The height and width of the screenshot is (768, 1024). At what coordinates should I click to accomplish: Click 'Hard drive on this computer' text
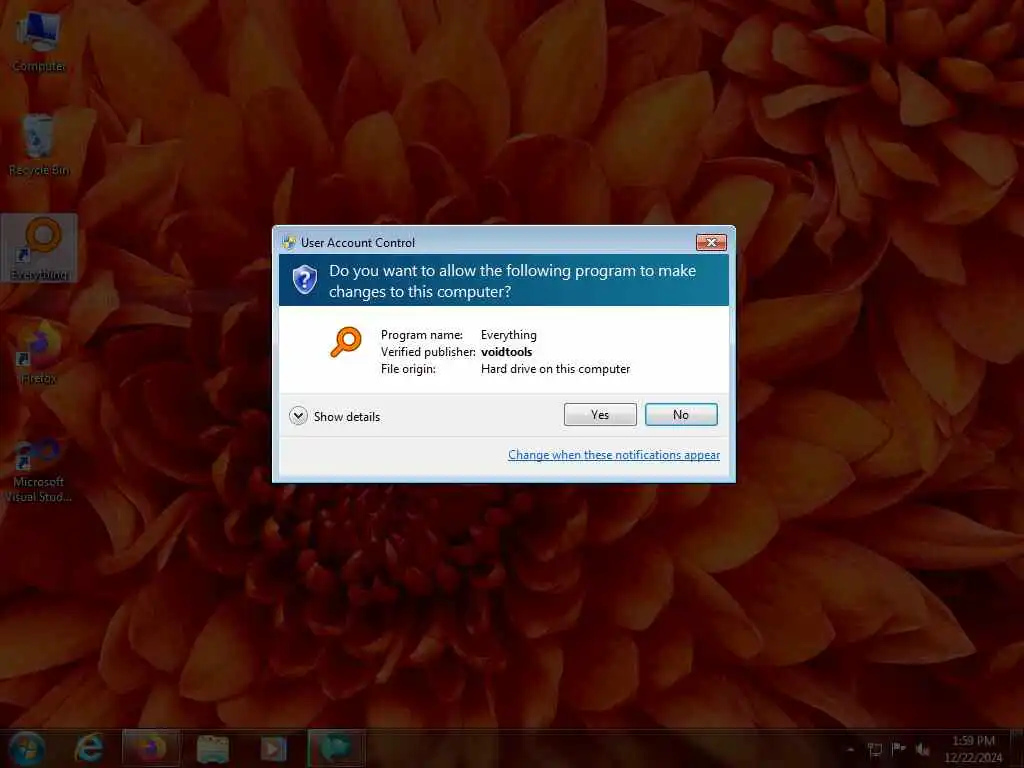(555, 369)
